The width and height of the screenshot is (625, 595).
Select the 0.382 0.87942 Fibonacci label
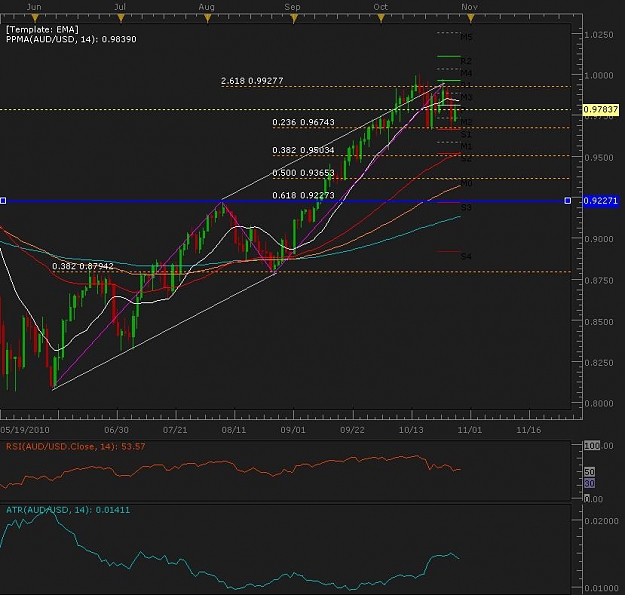[83, 266]
